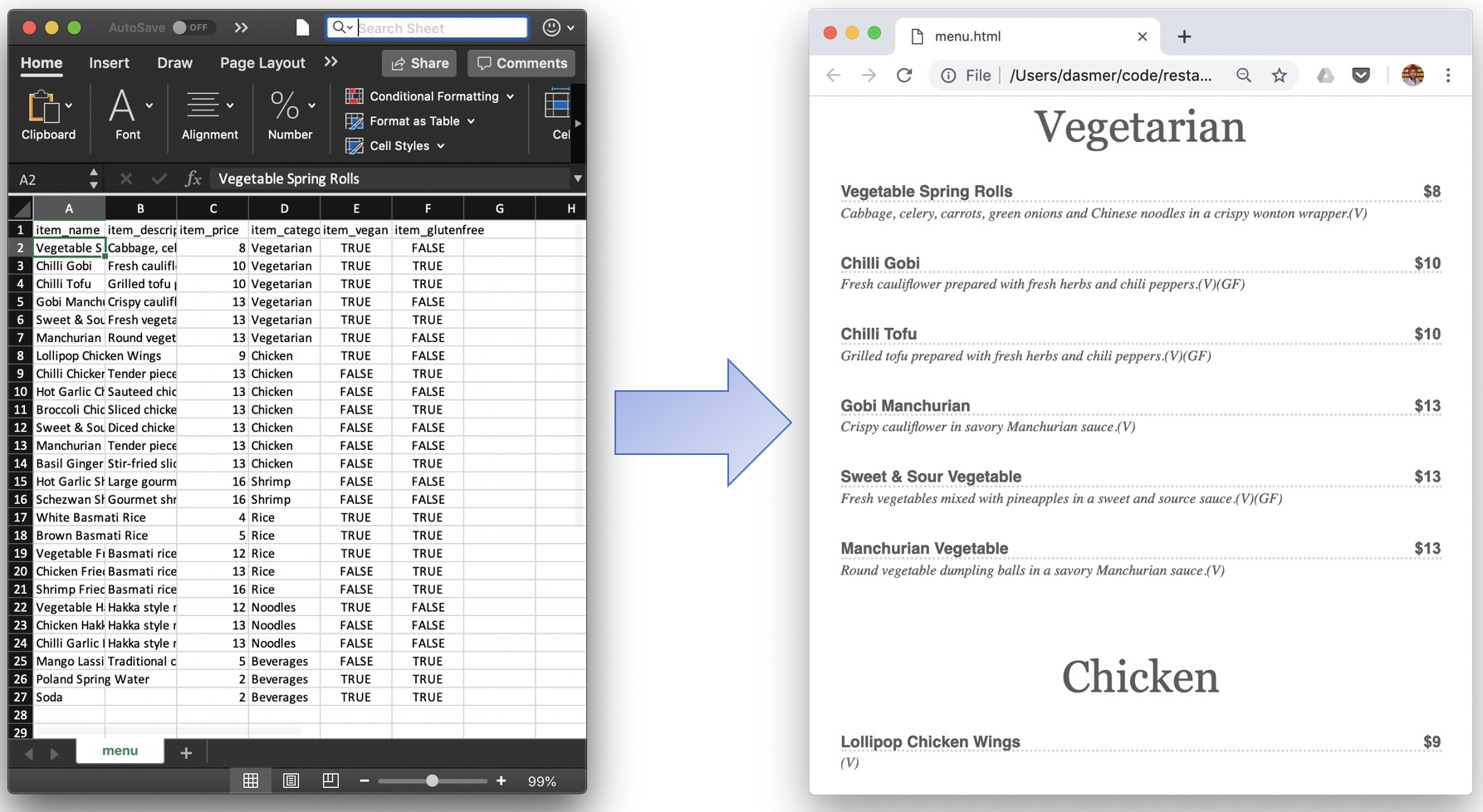Expand the formula bar arrow
1483x812 pixels.
click(x=577, y=179)
